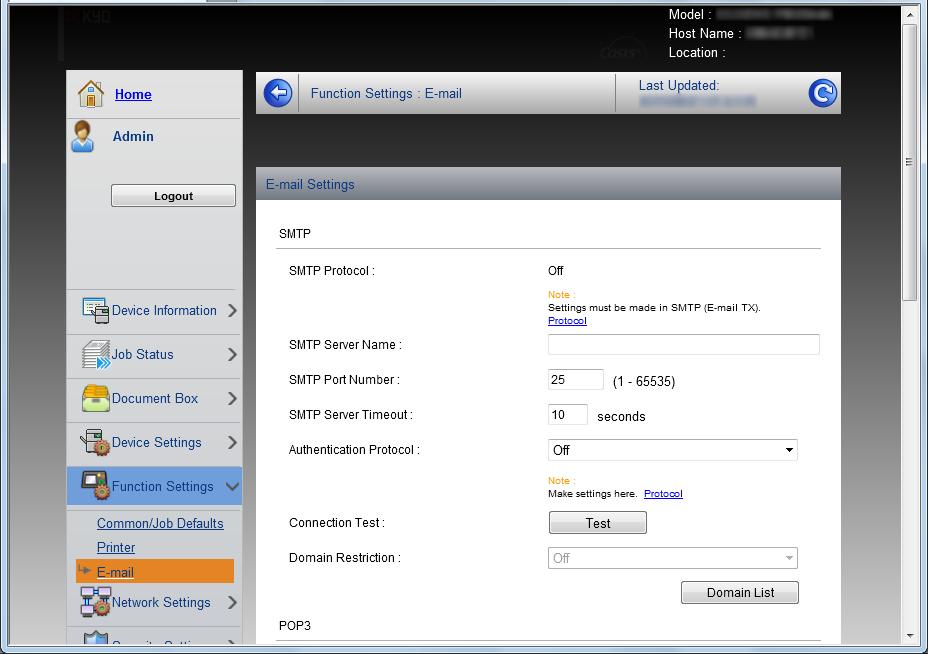The height and width of the screenshot is (654, 928).
Task: Expand the Device Settings chevron
Action: (x=233, y=442)
